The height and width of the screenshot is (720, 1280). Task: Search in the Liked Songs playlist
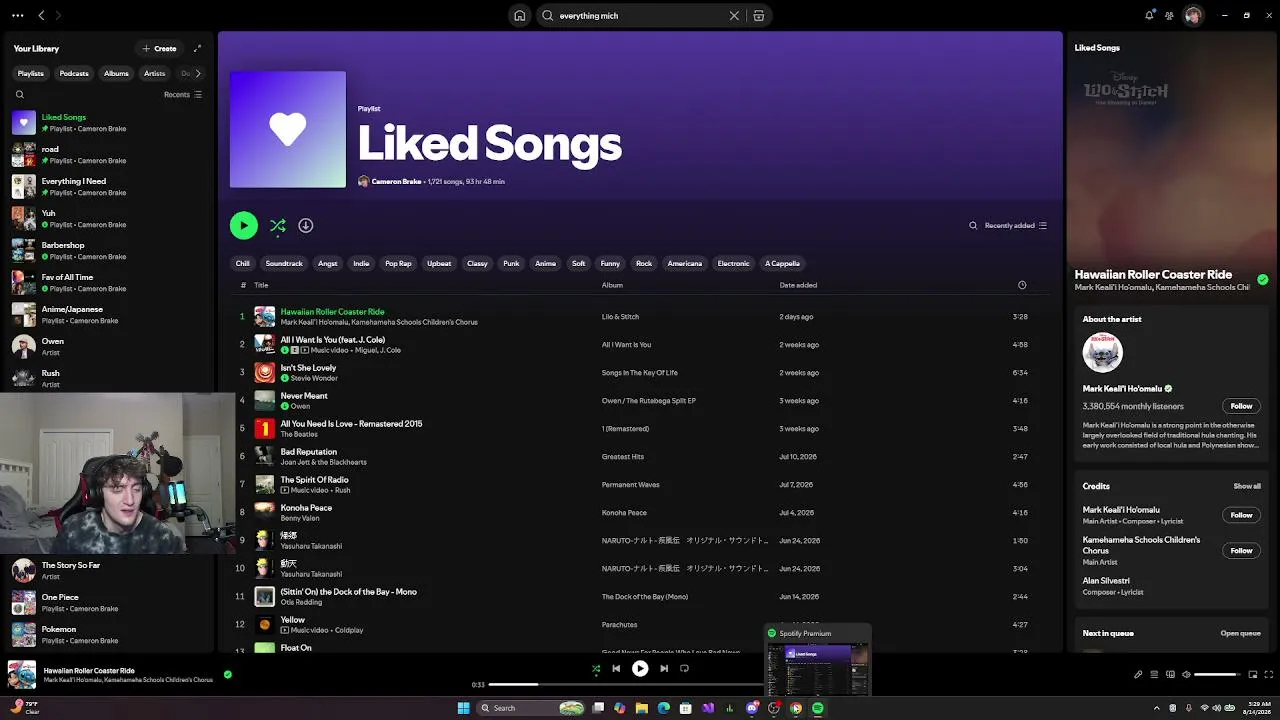click(x=973, y=226)
